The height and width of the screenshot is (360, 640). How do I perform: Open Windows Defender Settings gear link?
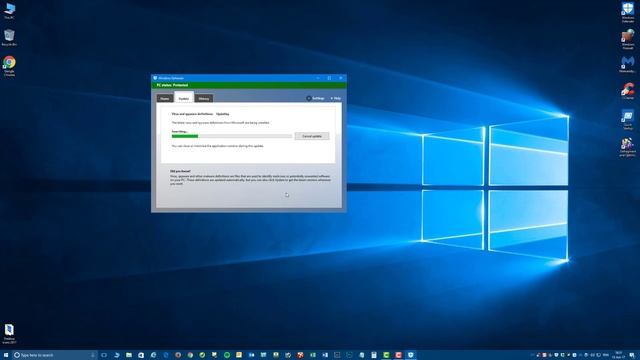[x=316, y=98]
